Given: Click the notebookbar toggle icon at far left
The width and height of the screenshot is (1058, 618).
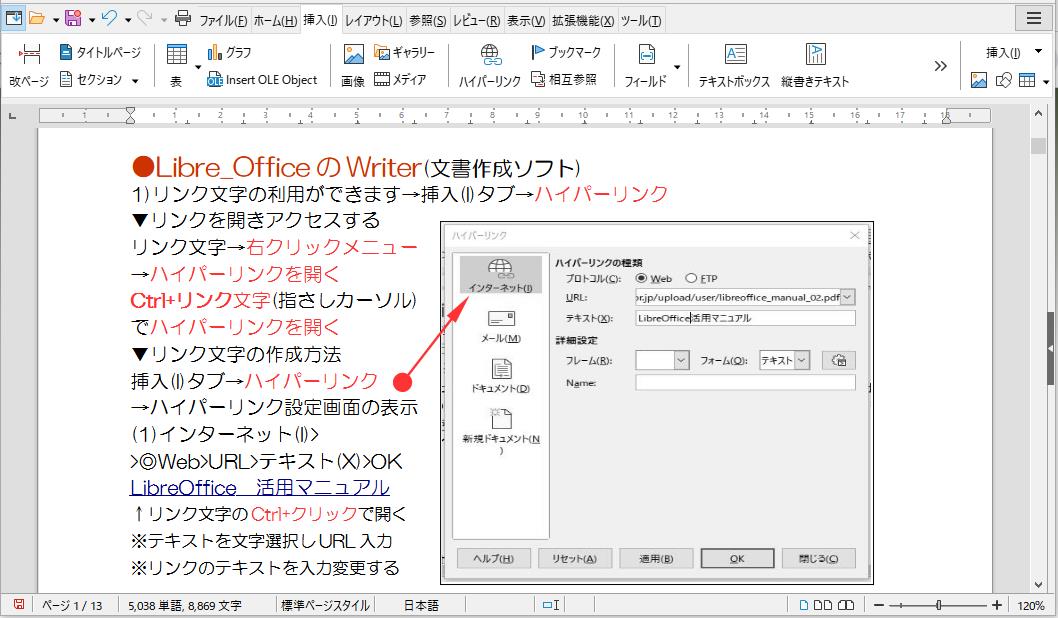Looking at the screenshot, I should coord(13,18).
